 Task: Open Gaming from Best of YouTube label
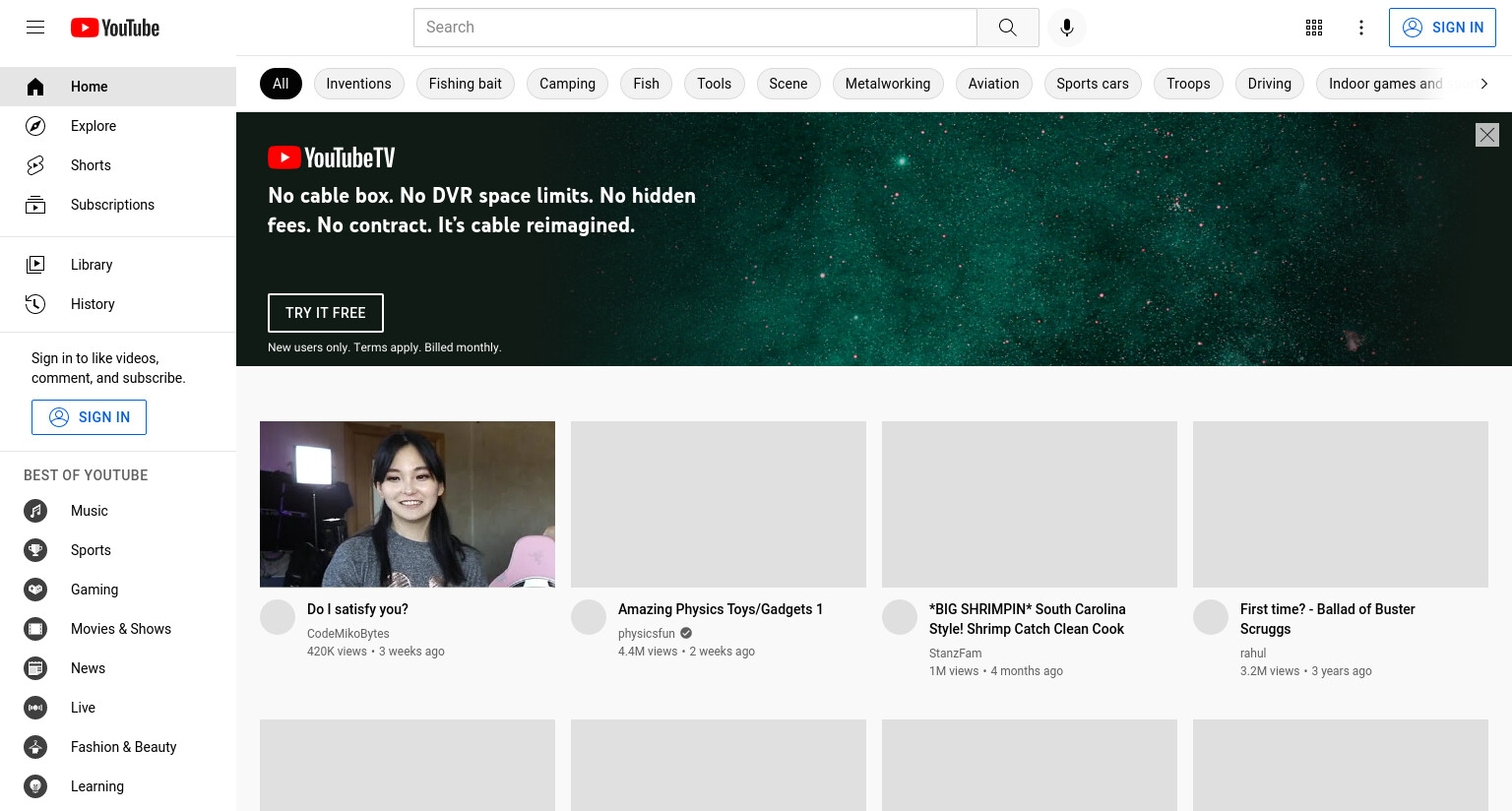point(94,590)
